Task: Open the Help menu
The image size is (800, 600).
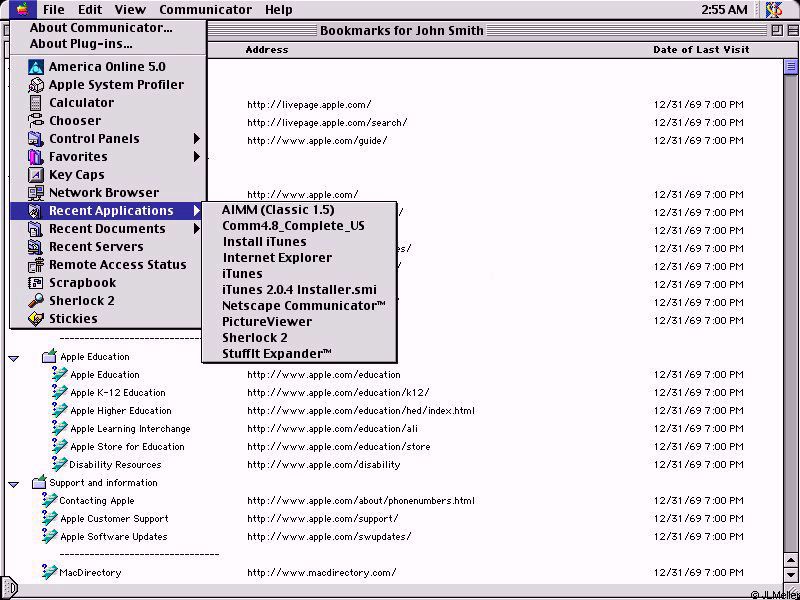Action: 279,9
